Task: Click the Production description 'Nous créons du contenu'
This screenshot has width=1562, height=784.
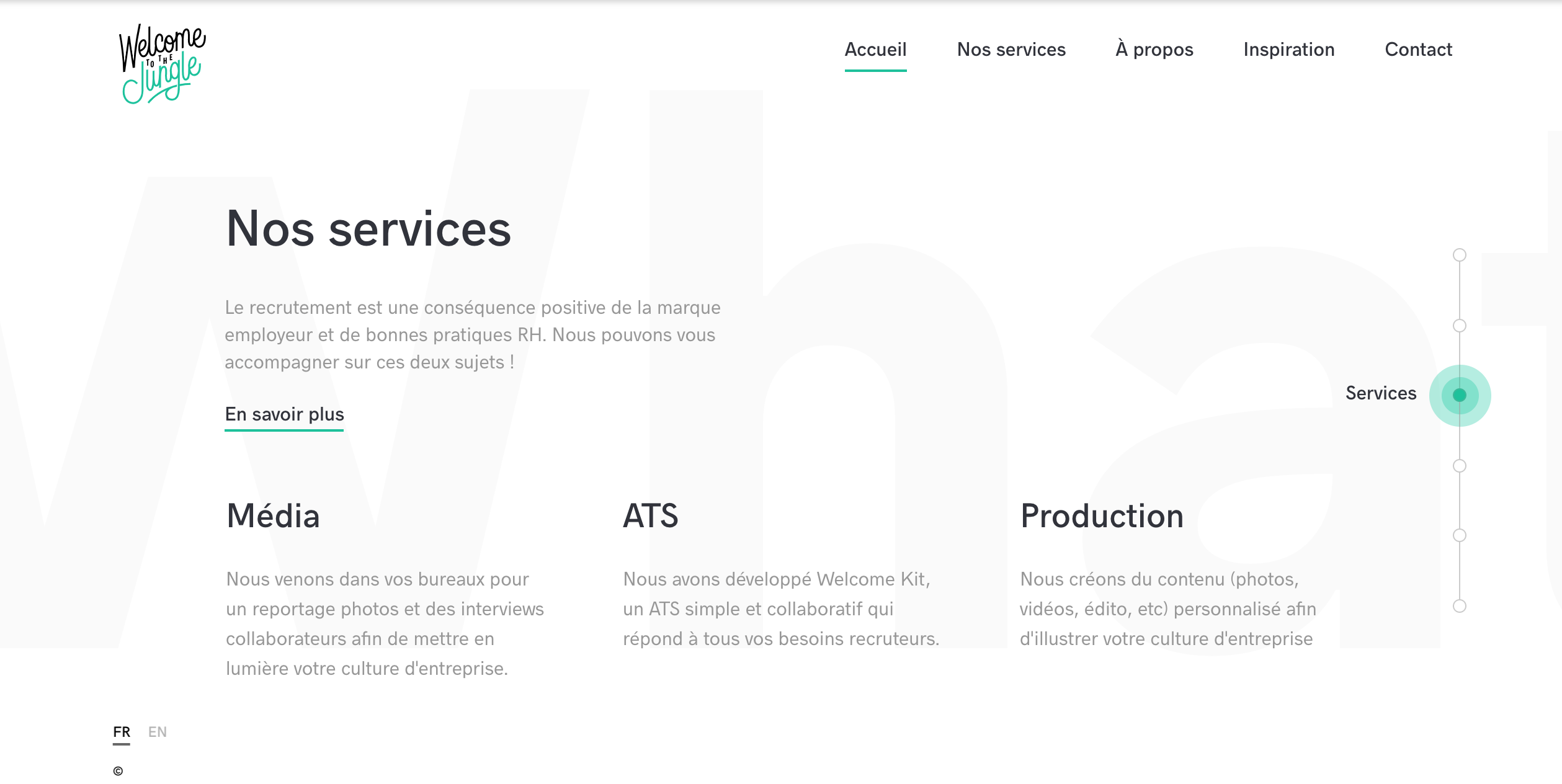Action: (x=1167, y=609)
